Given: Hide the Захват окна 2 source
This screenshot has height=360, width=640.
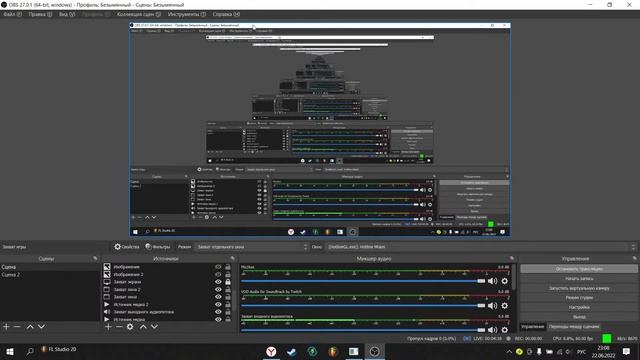Looking at the screenshot, I should (218, 289).
